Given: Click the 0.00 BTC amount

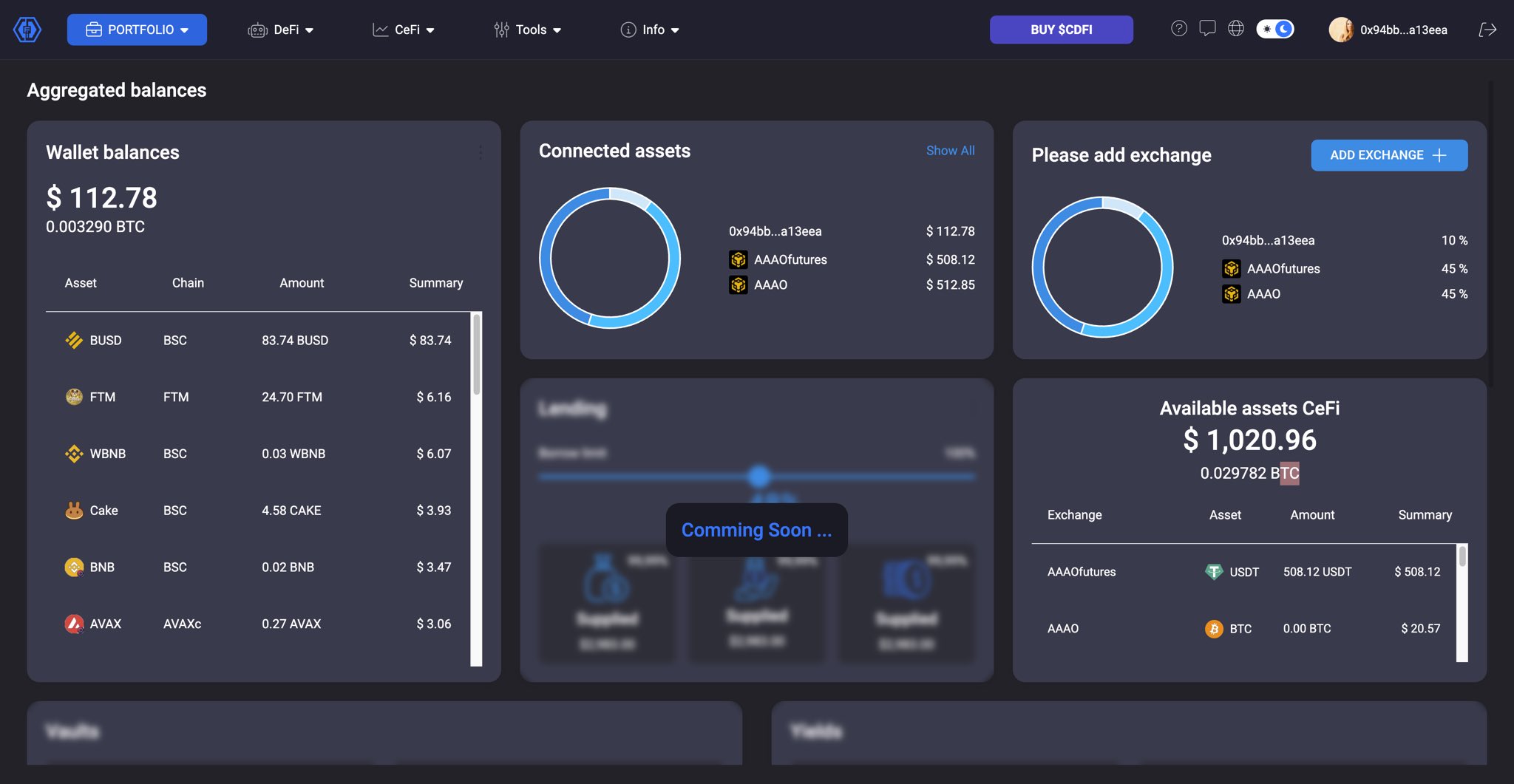Looking at the screenshot, I should [1307, 629].
